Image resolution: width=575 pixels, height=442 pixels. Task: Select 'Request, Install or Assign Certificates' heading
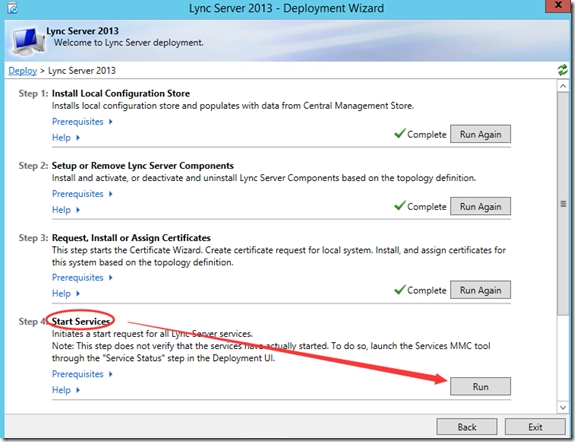pos(131,238)
